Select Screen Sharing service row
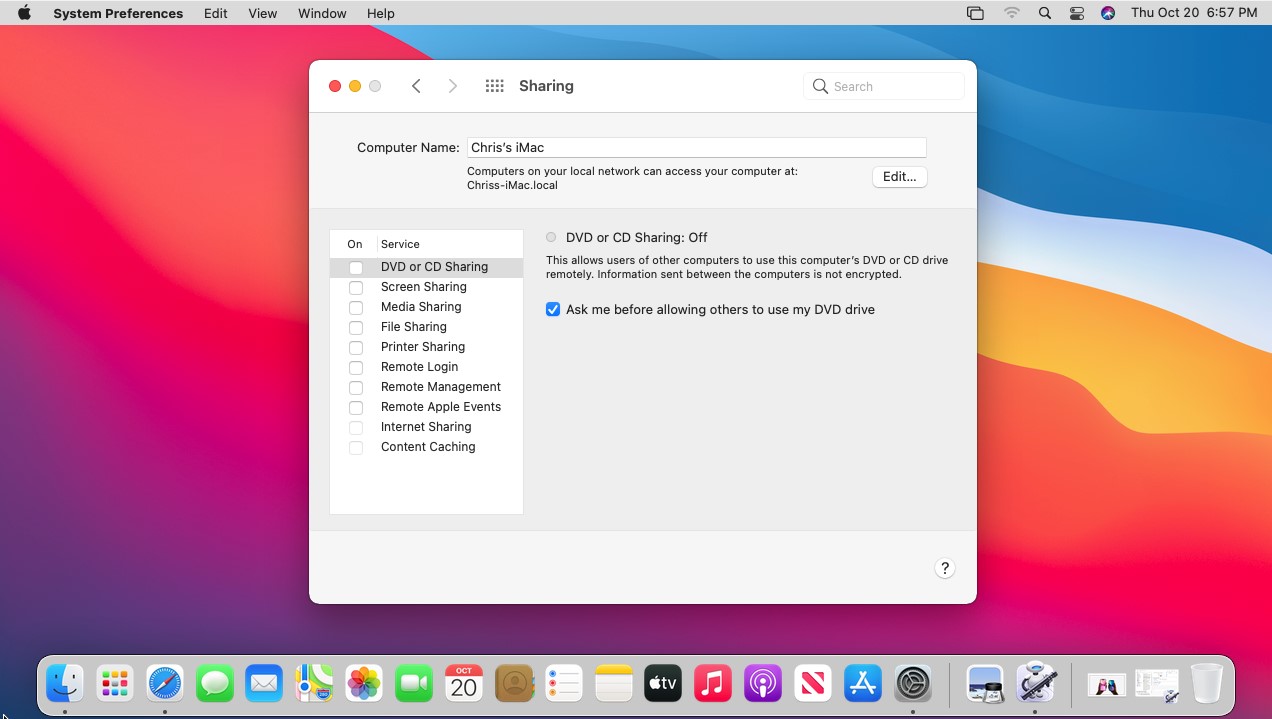The width and height of the screenshot is (1272, 719). click(426, 287)
